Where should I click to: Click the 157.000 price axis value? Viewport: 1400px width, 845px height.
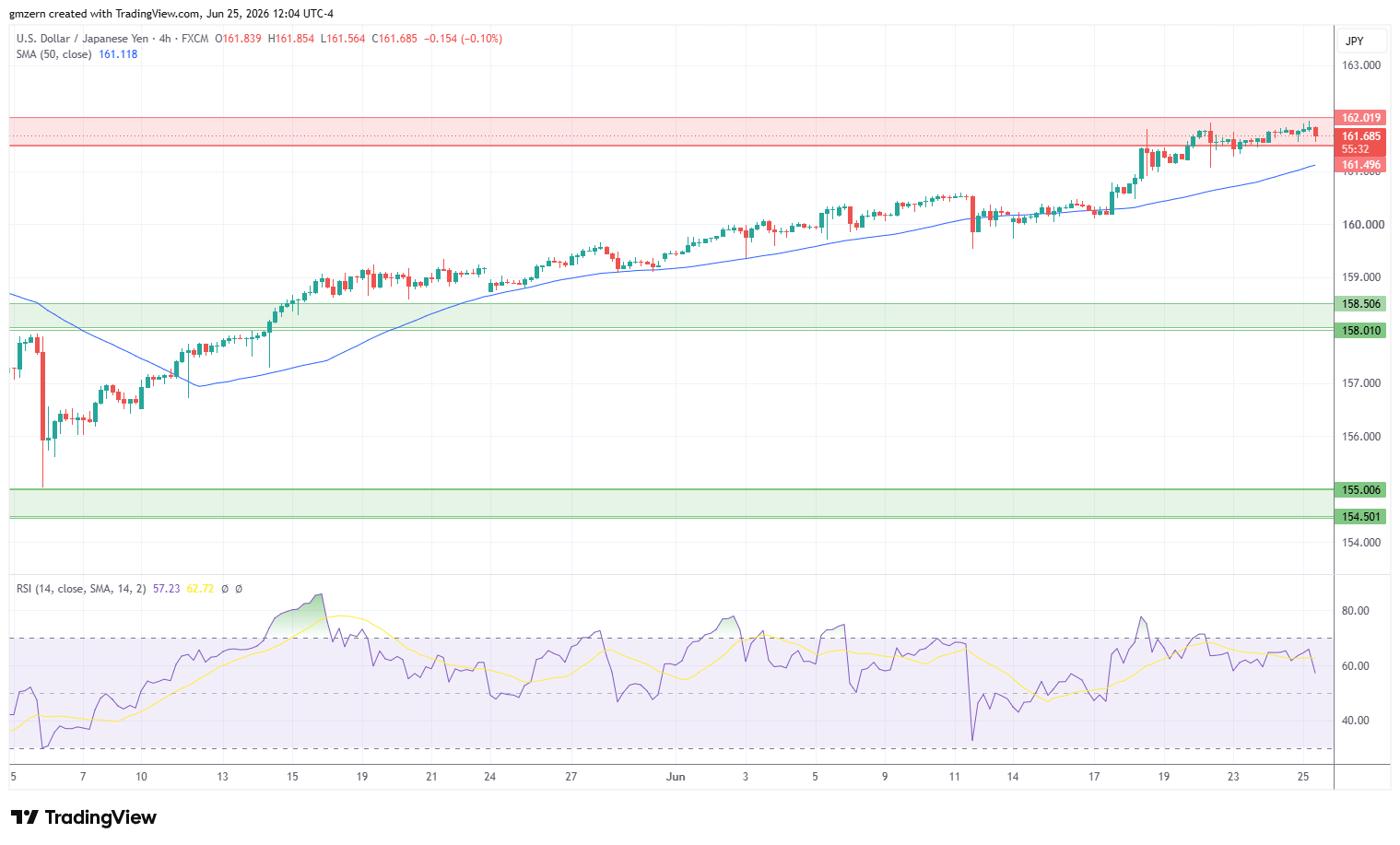[1361, 383]
